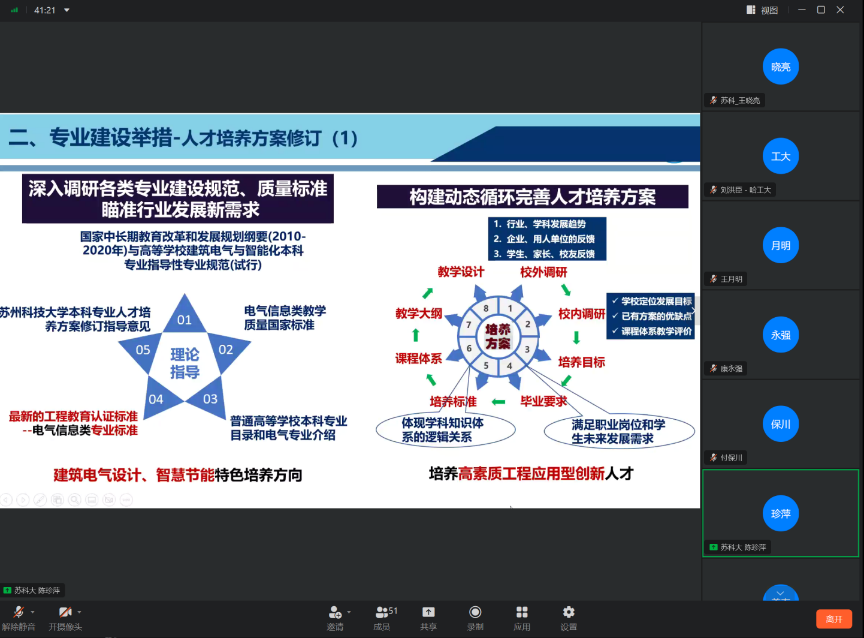Expand meeting info arrow beside timer

tap(67, 10)
